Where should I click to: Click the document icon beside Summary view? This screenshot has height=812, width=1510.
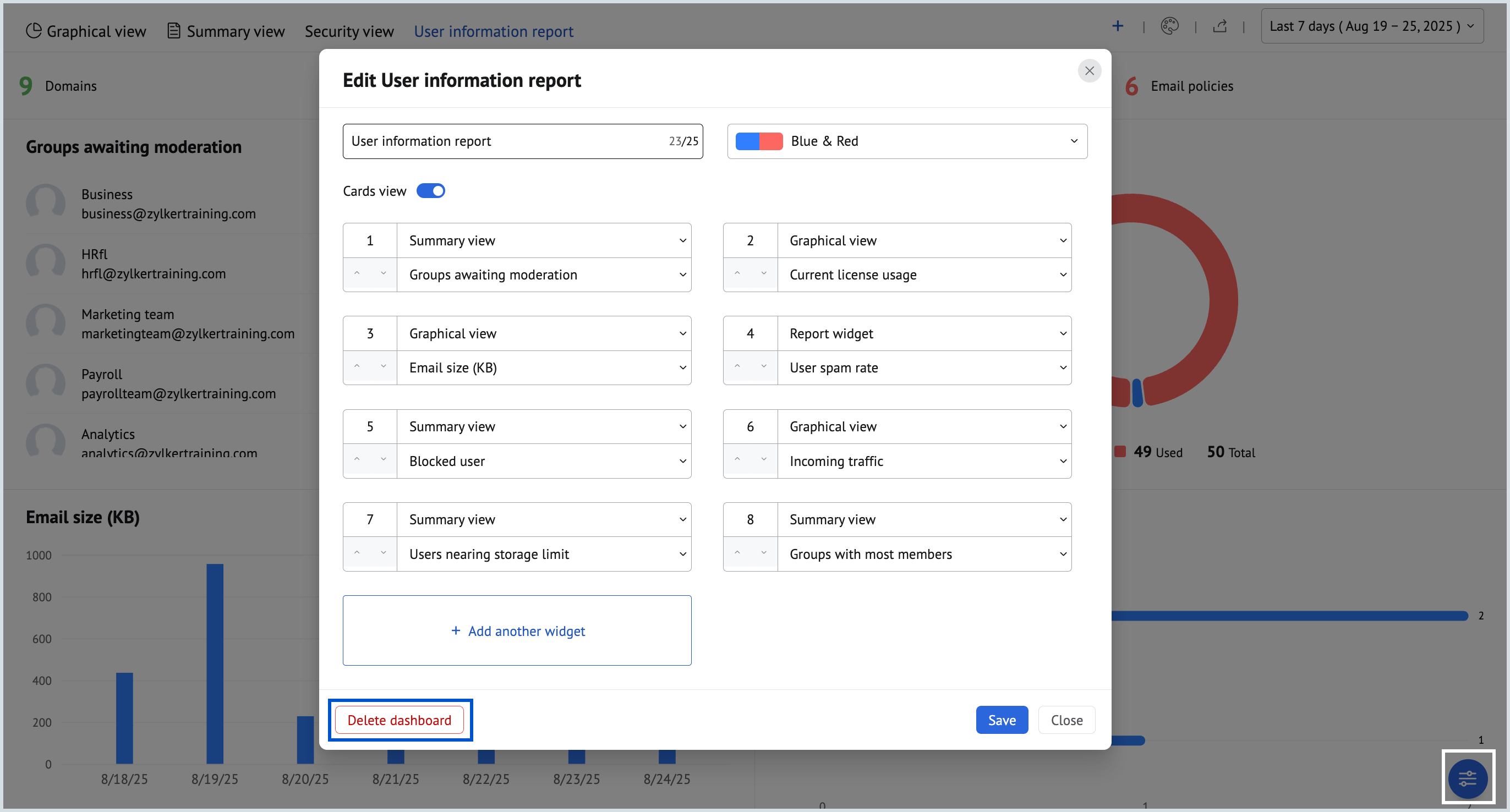click(173, 30)
